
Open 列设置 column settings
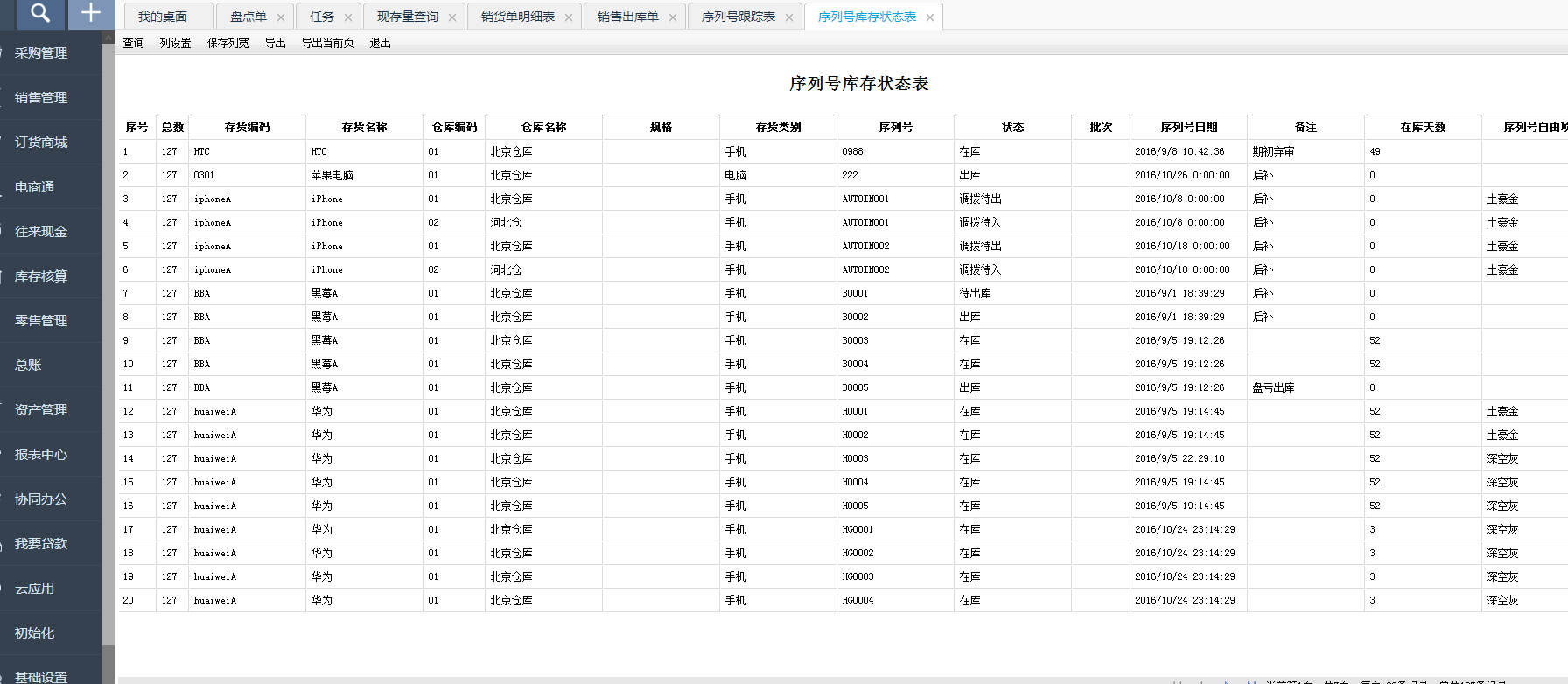point(175,43)
